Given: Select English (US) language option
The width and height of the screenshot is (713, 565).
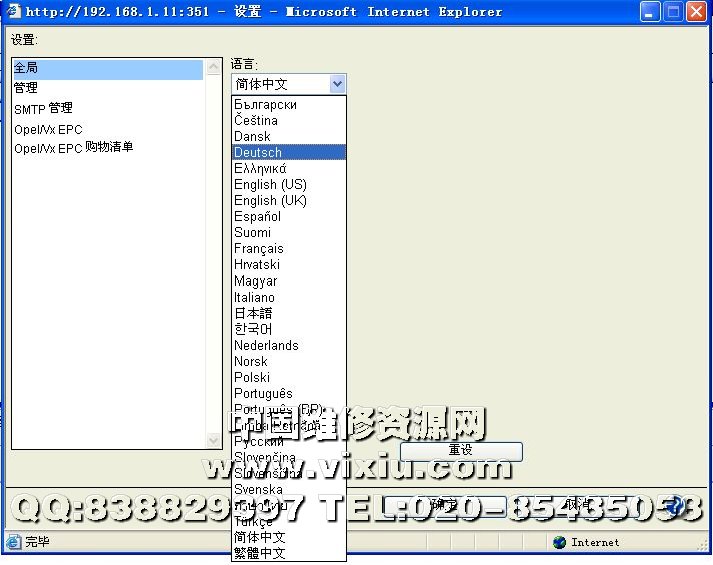Looking at the screenshot, I should pos(289,185).
